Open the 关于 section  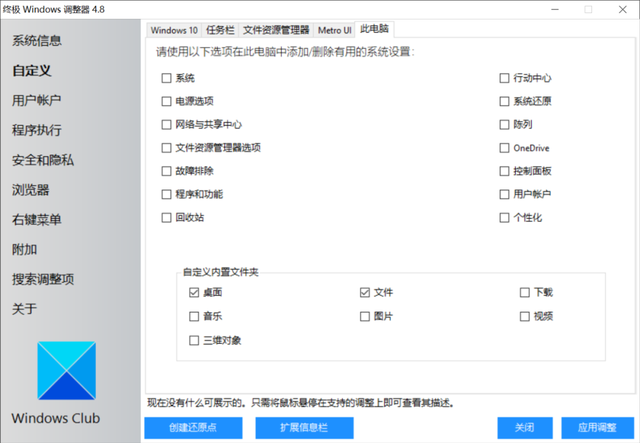coord(24,309)
